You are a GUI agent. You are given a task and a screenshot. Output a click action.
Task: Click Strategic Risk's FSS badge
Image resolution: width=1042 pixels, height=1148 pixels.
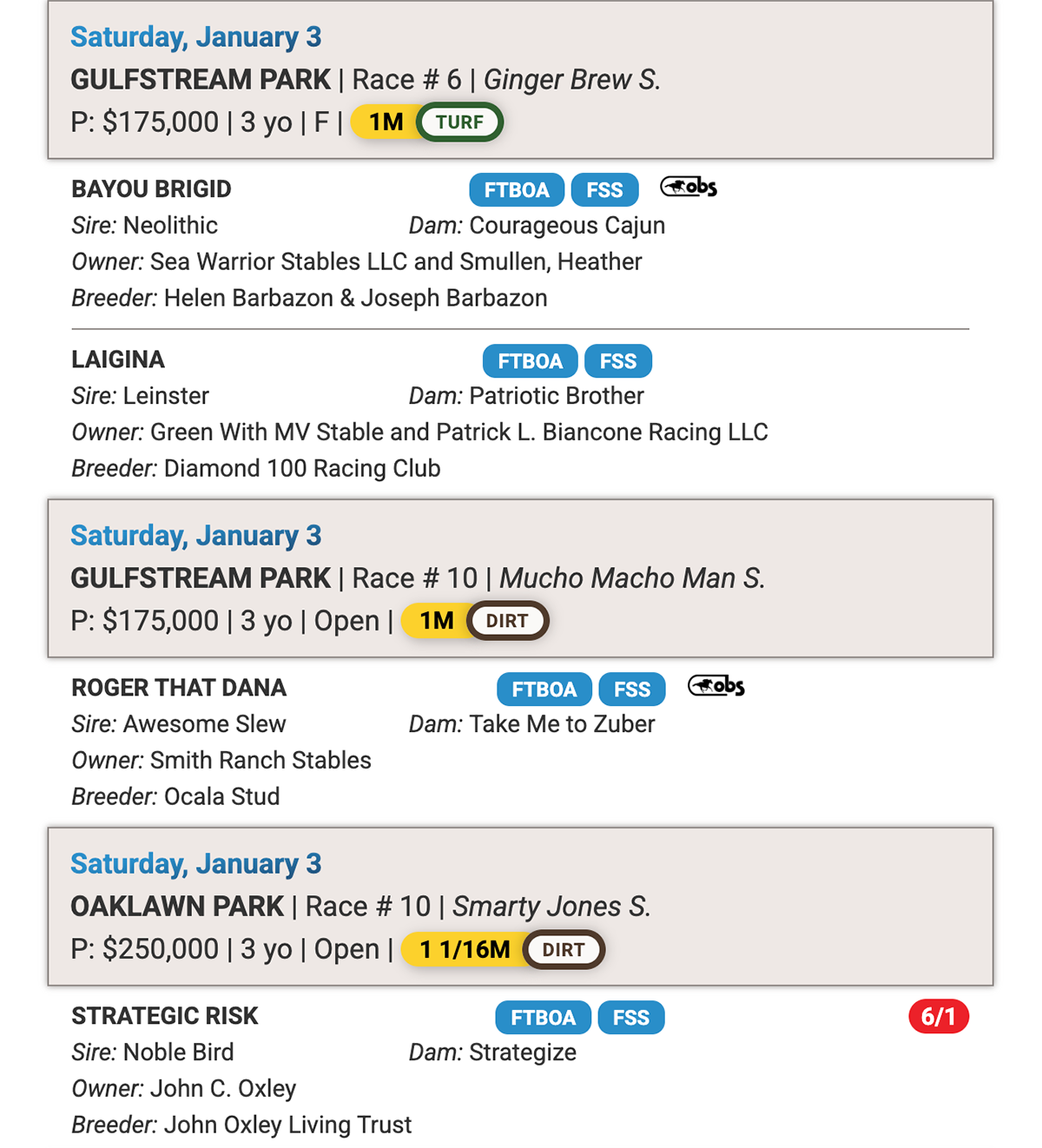(631, 1017)
